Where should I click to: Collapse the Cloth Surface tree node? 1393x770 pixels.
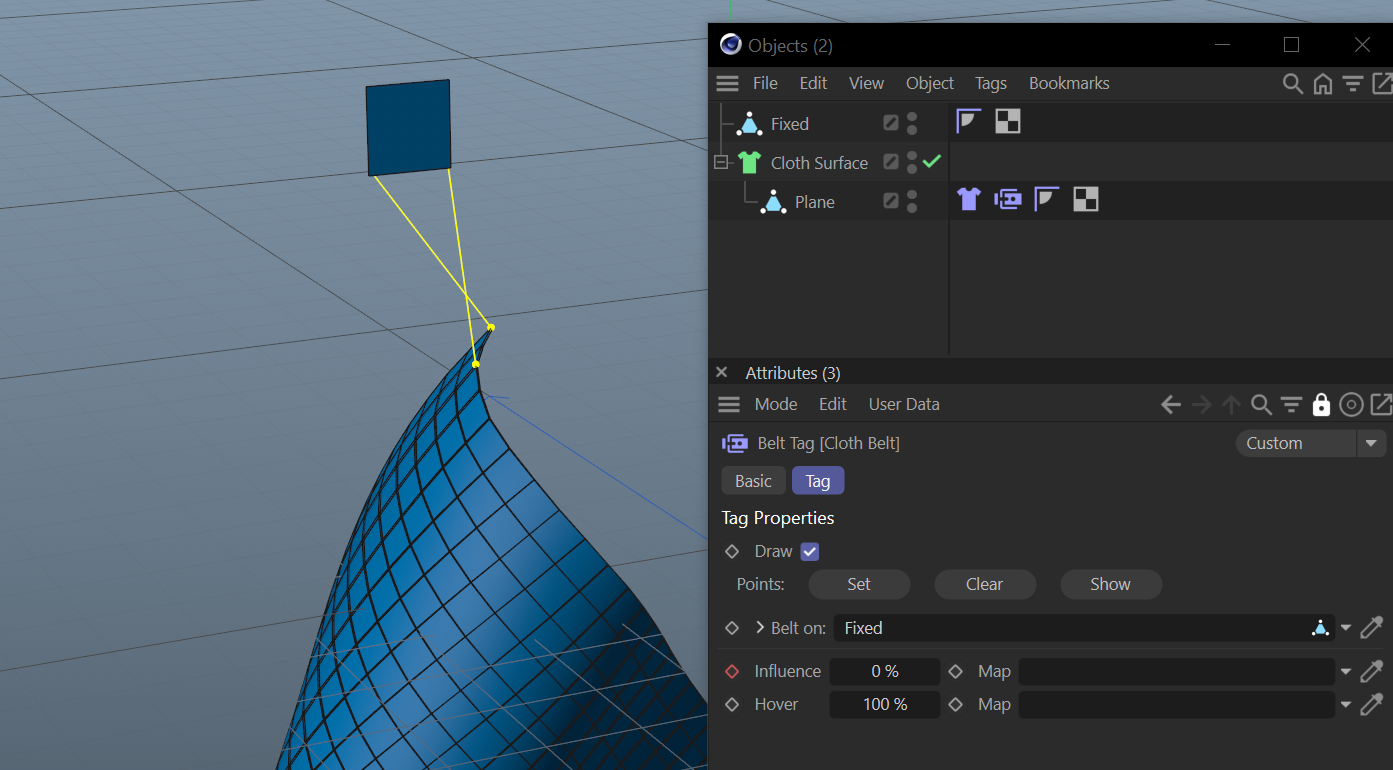[720, 162]
